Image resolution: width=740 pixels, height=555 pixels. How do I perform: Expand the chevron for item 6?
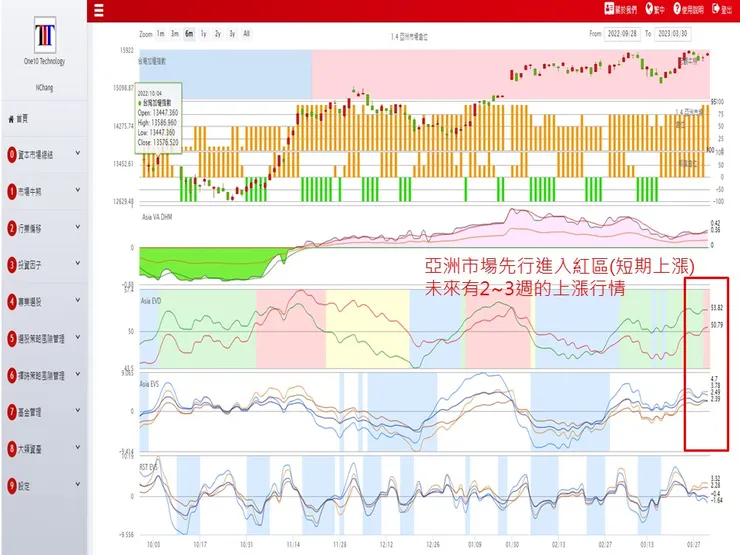78,374
